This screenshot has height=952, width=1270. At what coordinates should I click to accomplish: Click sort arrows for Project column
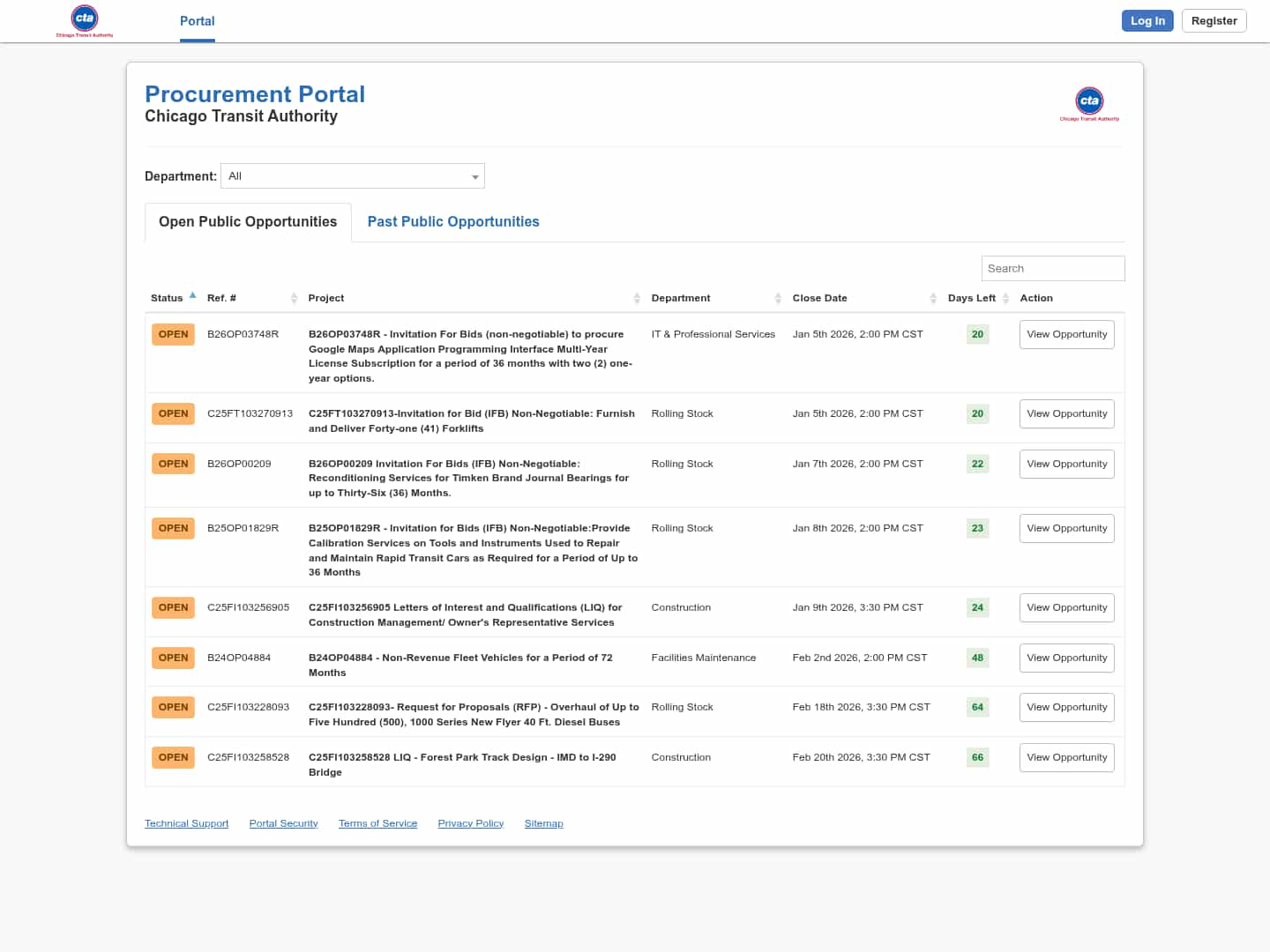pos(637,299)
